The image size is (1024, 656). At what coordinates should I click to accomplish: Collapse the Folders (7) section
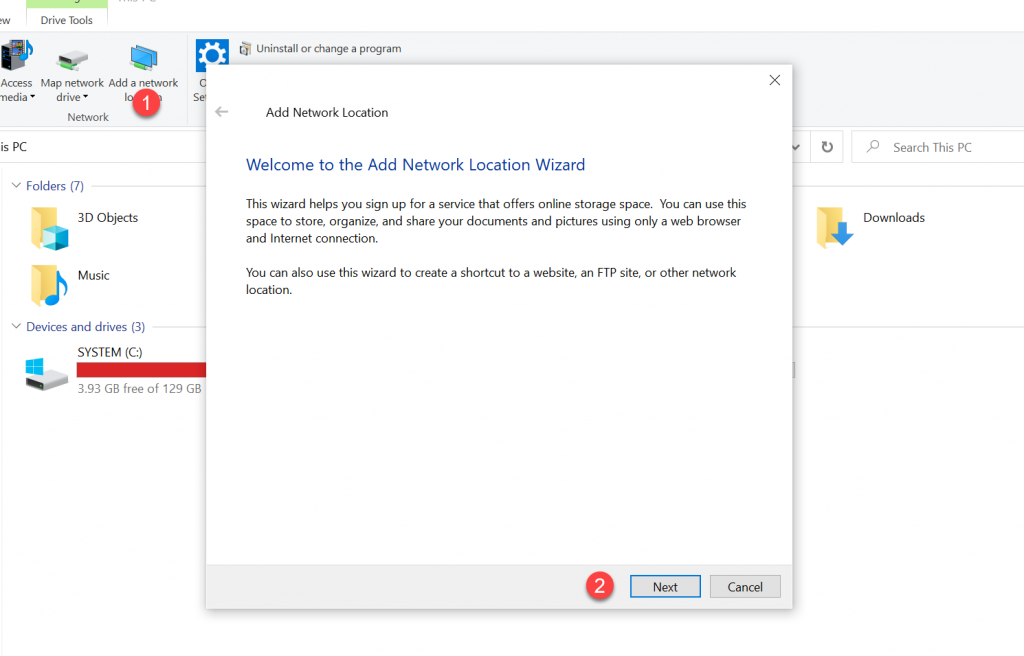(15, 185)
